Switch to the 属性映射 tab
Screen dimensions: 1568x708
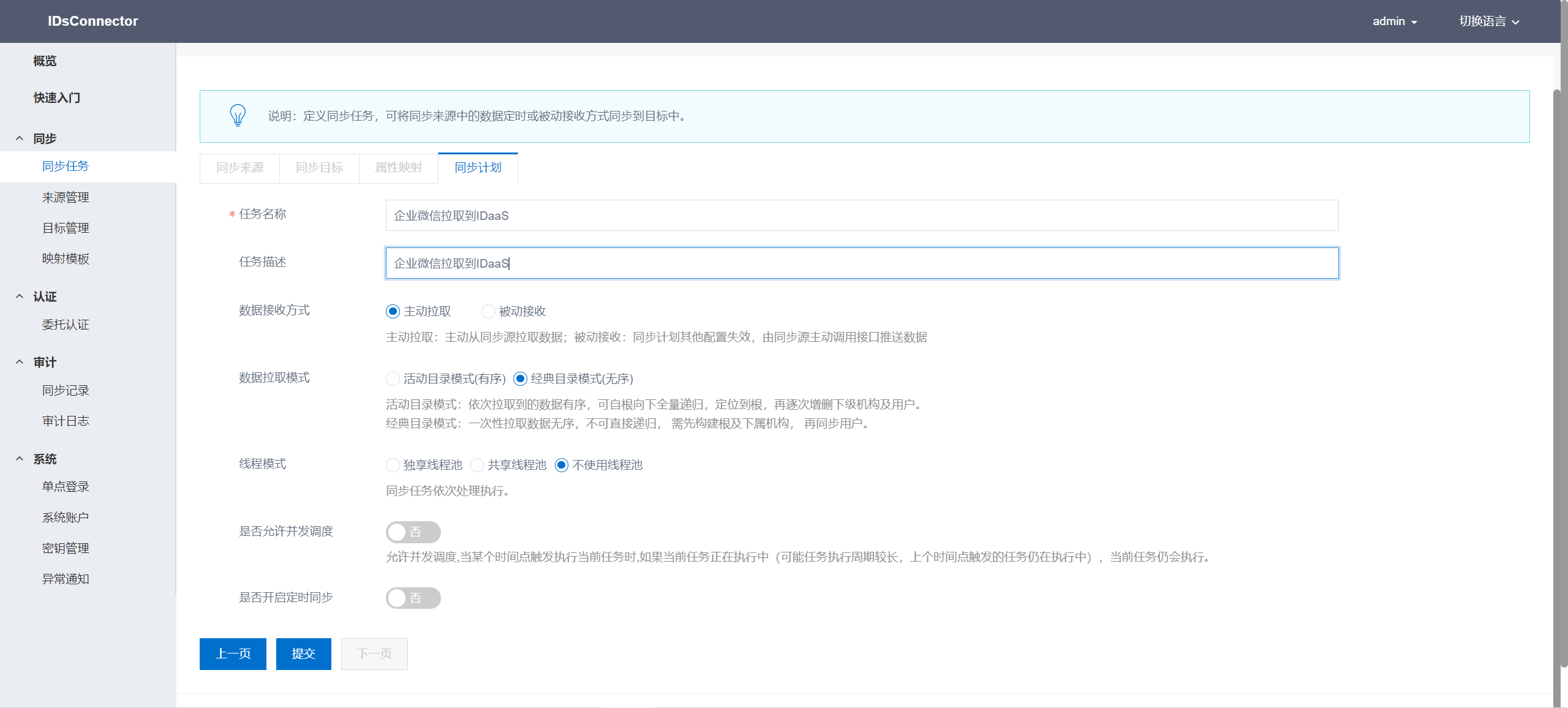pyautogui.click(x=398, y=168)
